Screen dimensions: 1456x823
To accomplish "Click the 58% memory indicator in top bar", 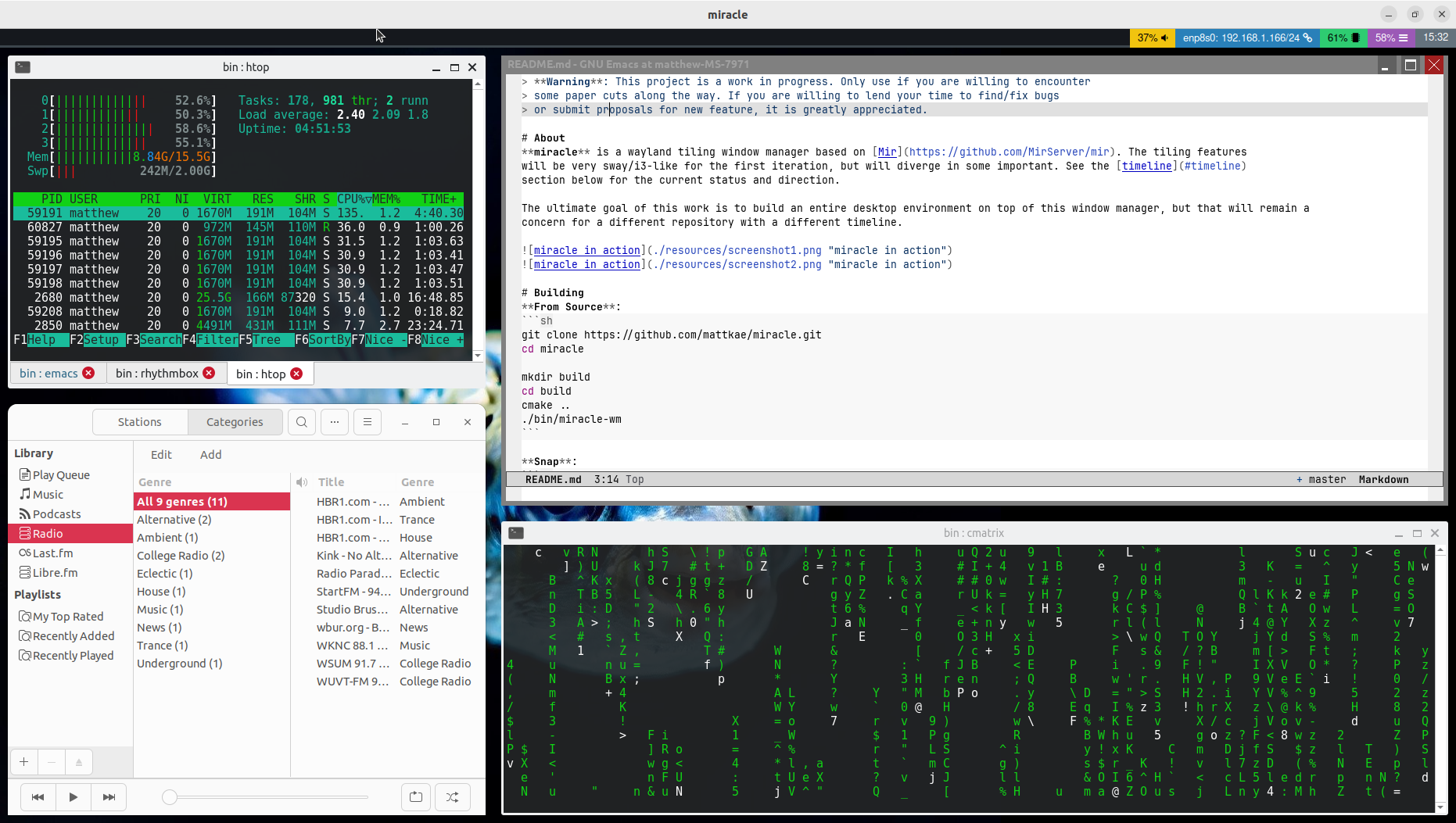I will [1392, 38].
